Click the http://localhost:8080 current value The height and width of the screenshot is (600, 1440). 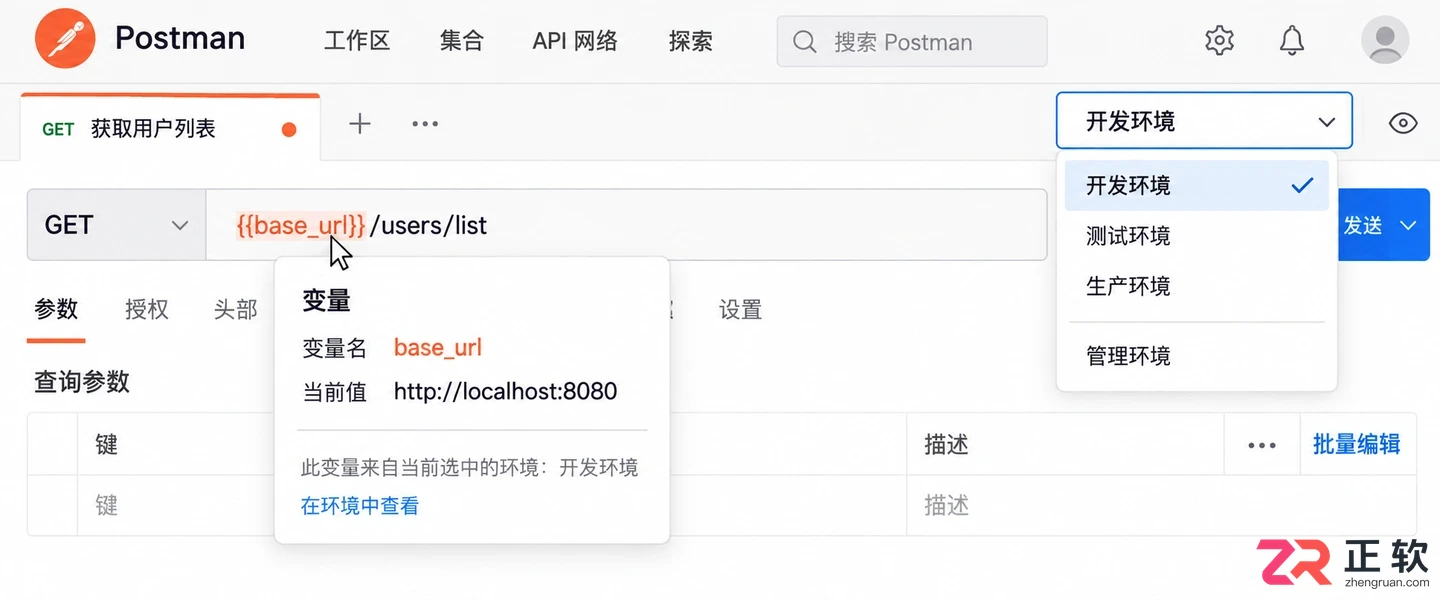click(x=505, y=391)
